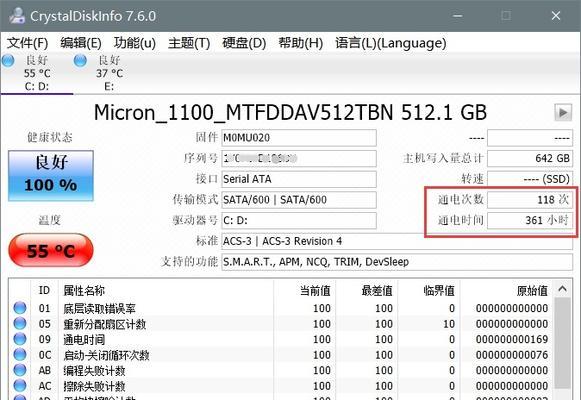Click the 固件 firmware field M0MU020
The height and width of the screenshot is (400, 581).
299,138
